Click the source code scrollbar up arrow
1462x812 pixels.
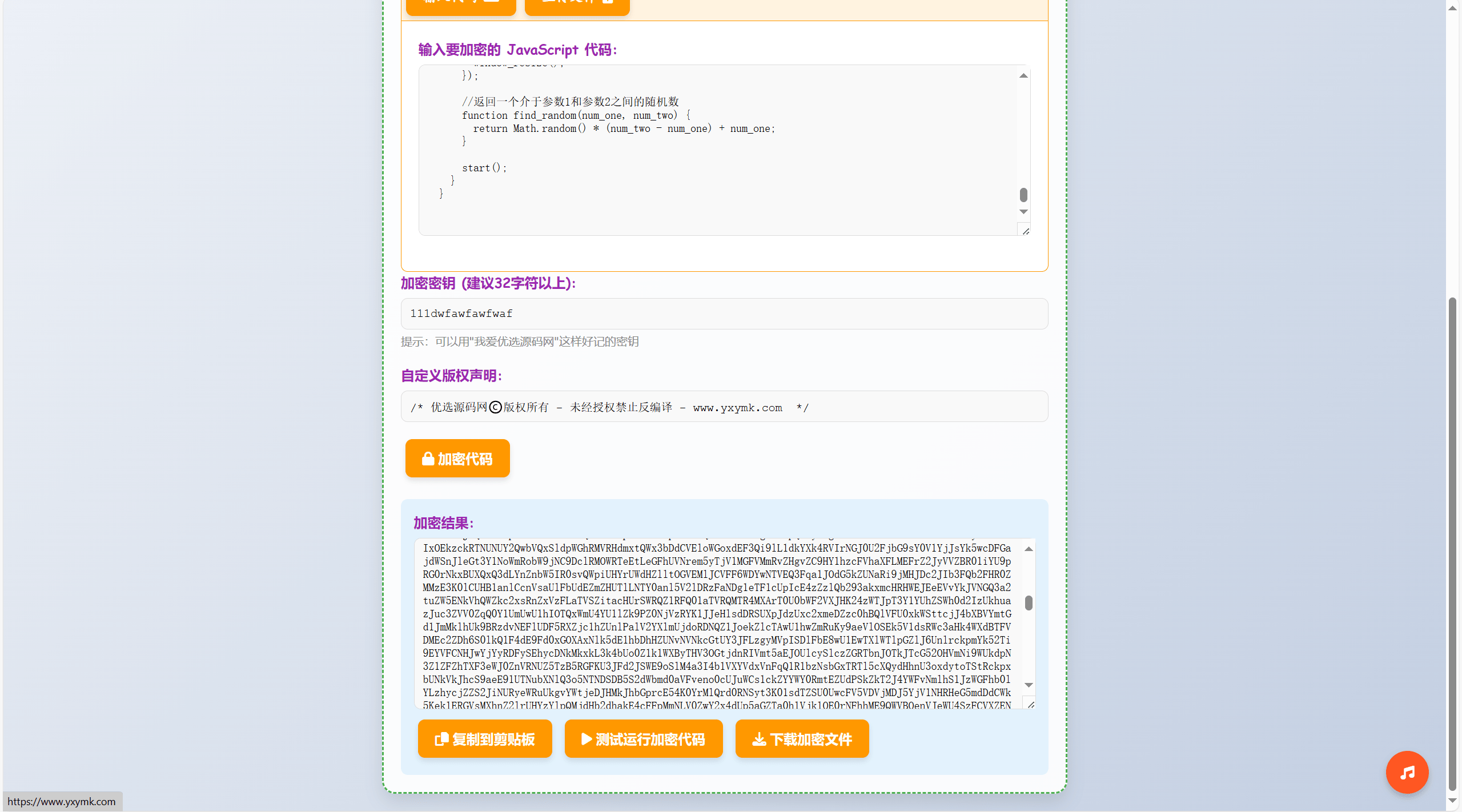pos(1023,75)
